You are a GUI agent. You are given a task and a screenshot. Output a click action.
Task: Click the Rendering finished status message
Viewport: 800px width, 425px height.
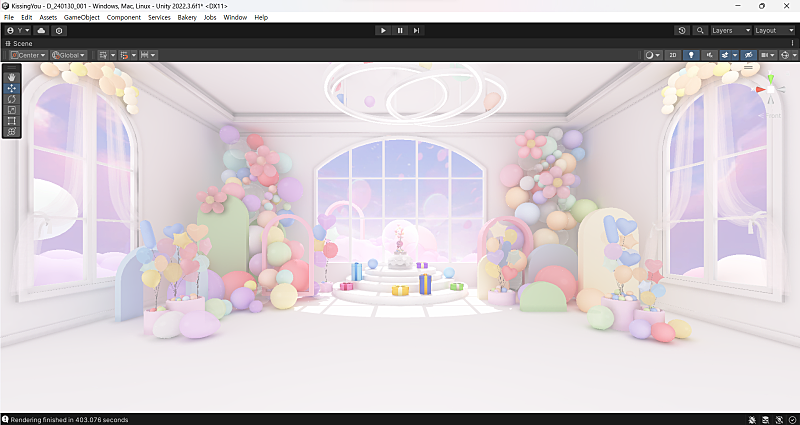tap(70, 419)
